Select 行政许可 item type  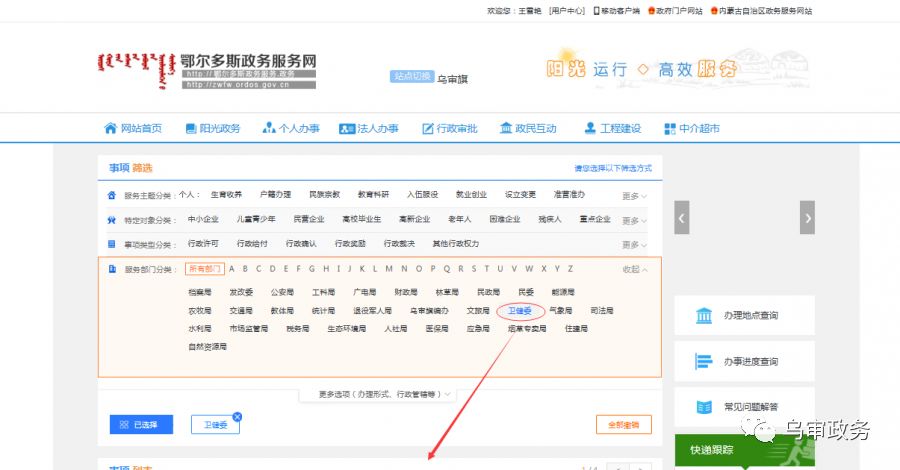(203, 243)
